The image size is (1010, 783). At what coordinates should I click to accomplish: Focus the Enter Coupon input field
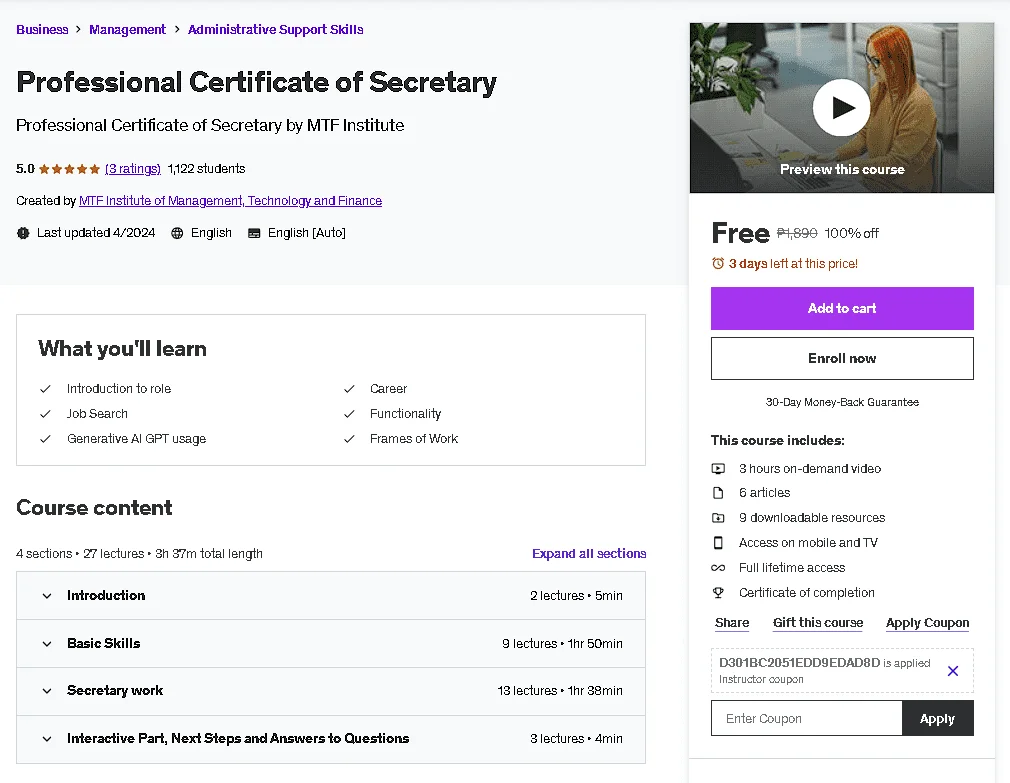point(806,719)
